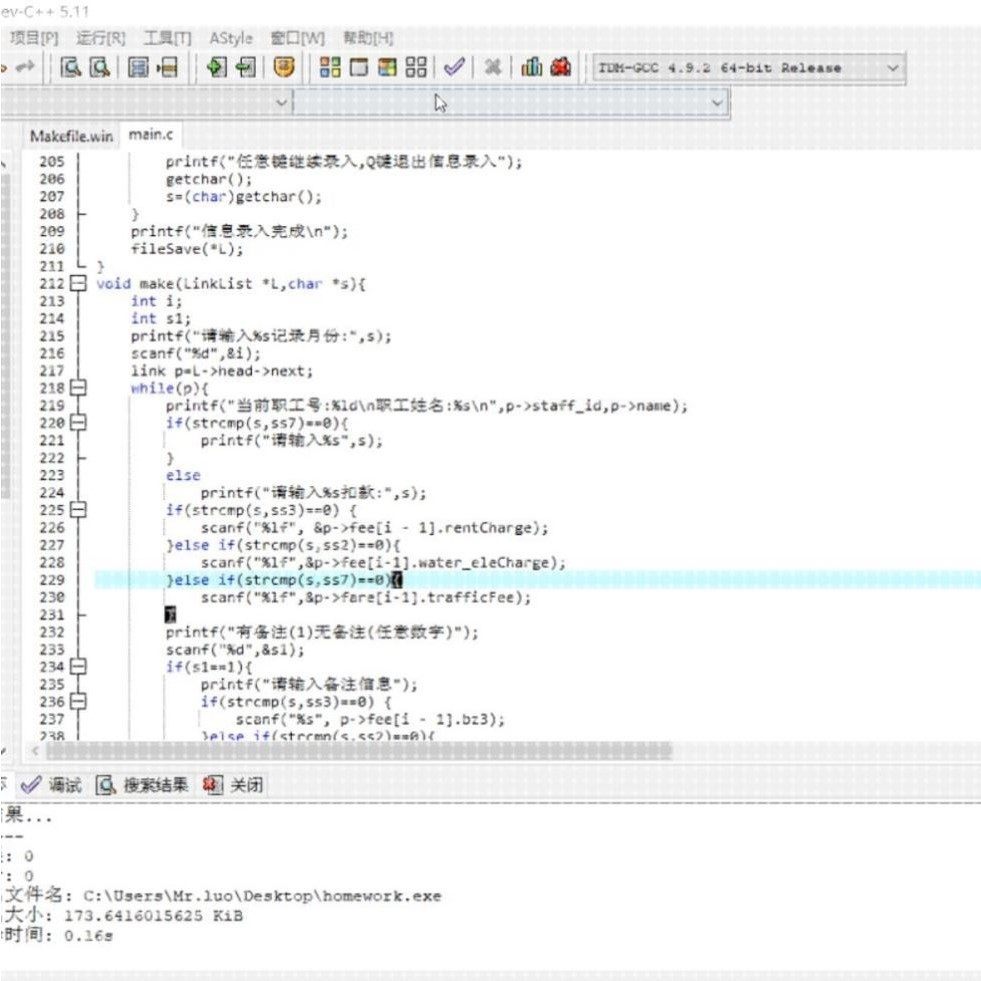Open the AStyle menu
The image size is (981, 981).
229,37
